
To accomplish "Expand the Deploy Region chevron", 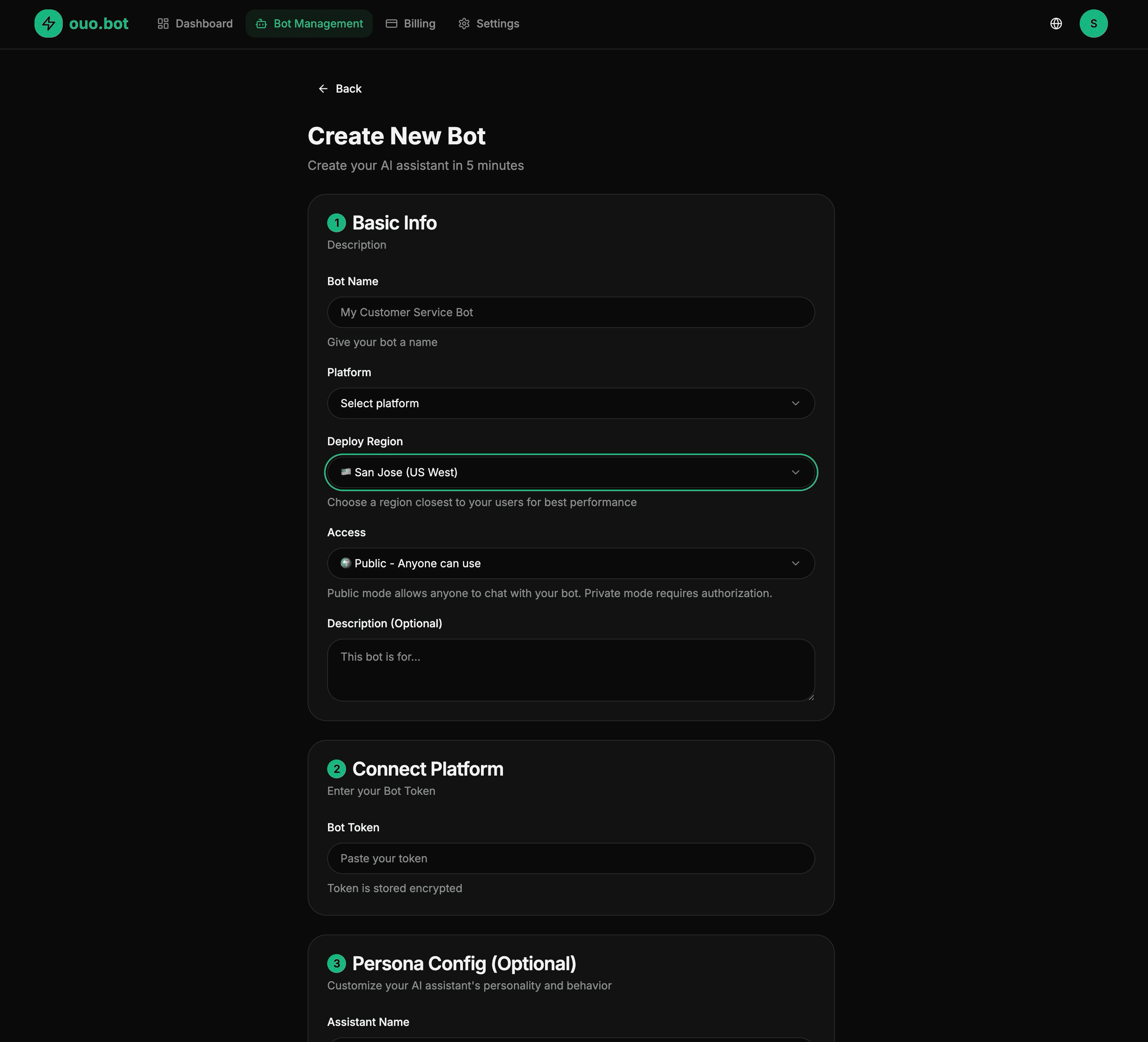I will pos(796,472).
